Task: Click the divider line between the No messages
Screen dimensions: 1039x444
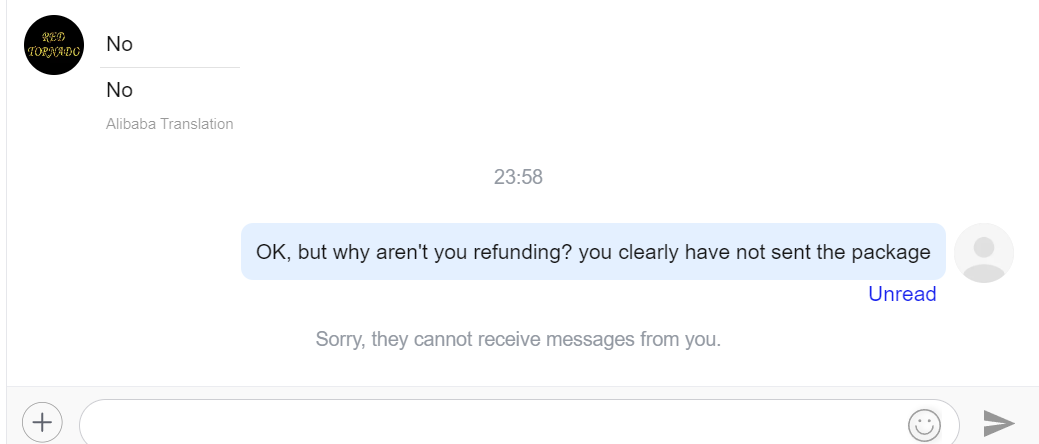Action: (170, 67)
